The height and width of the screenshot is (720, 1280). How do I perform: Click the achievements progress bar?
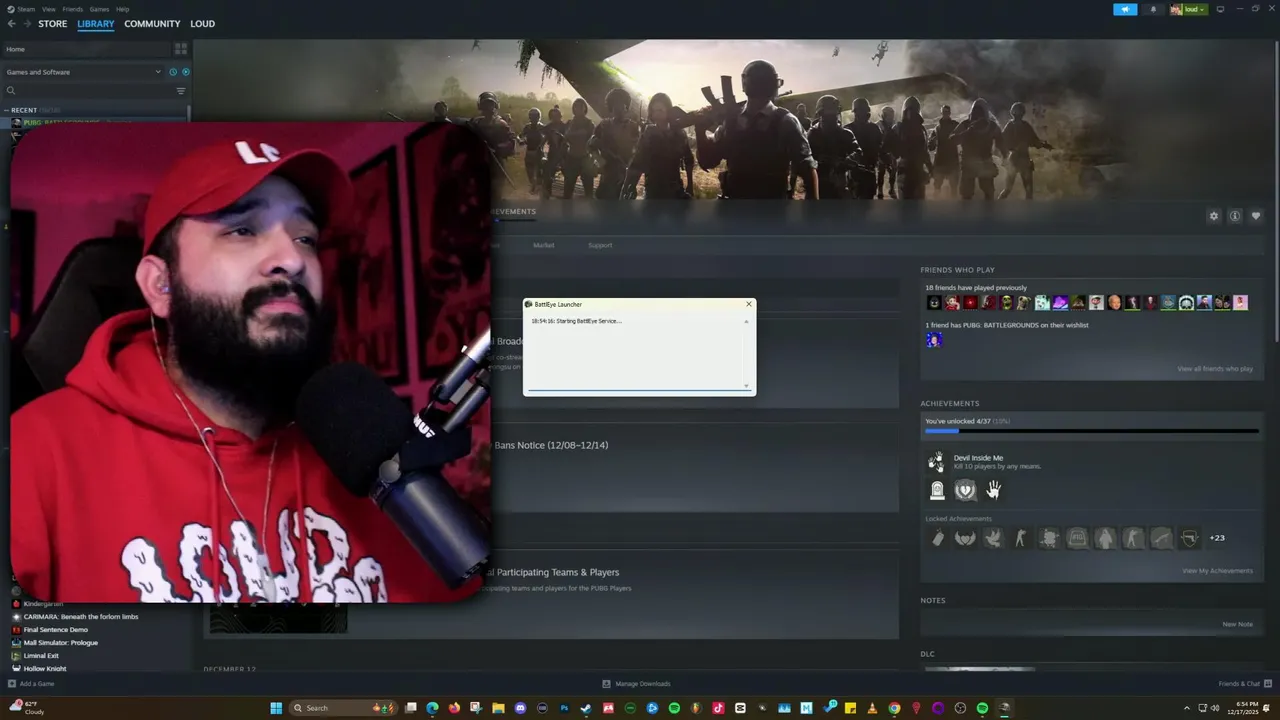(x=1092, y=431)
